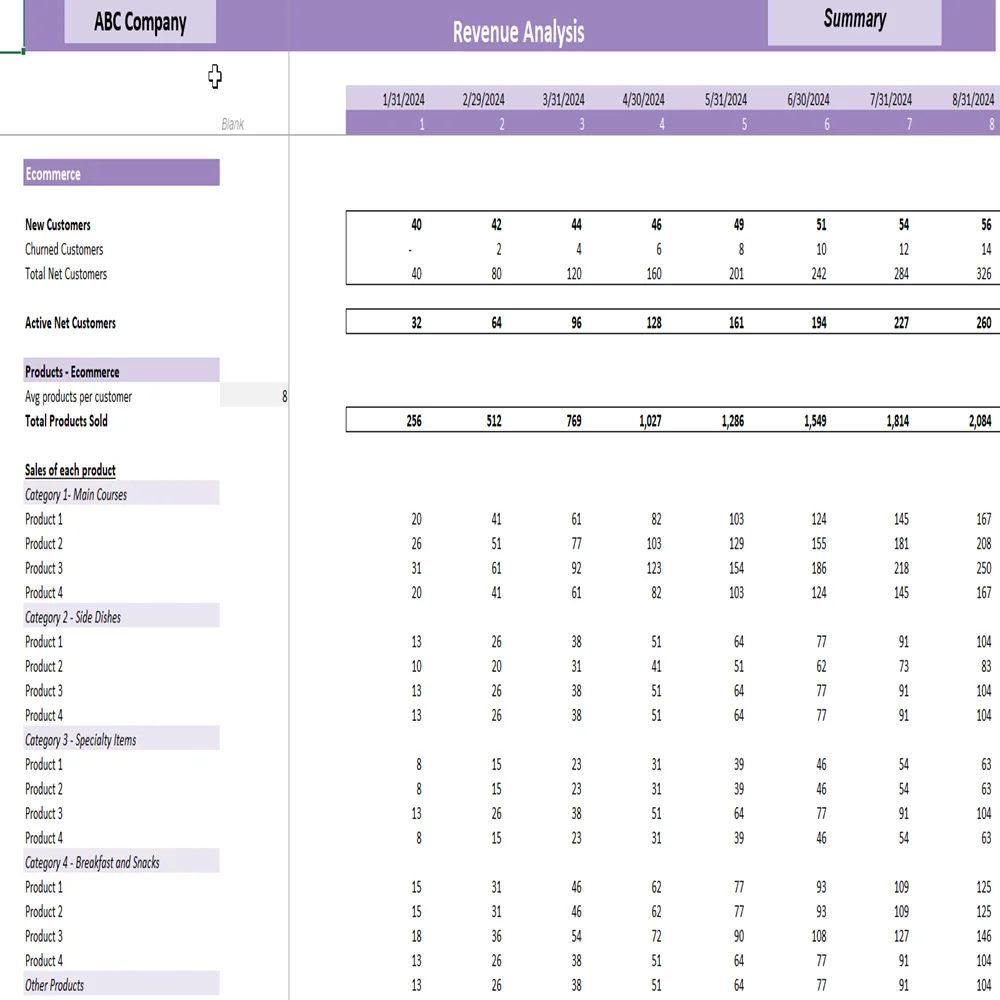
Task: Click the Products - Ecommerce header
Action: tap(121, 371)
